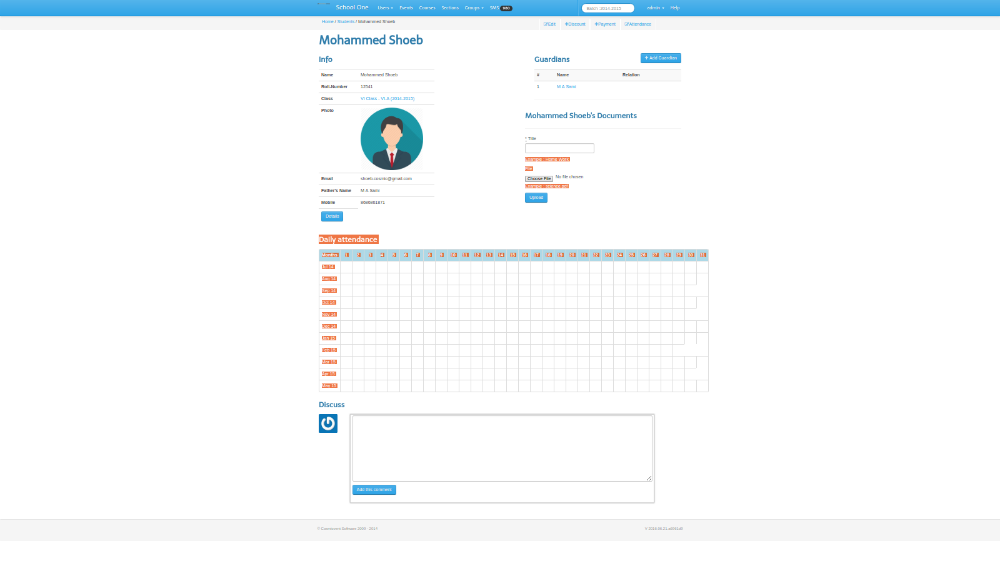Click the Choose File button
Image resolution: width=1000 pixels, height=563 pixels.
539,179
